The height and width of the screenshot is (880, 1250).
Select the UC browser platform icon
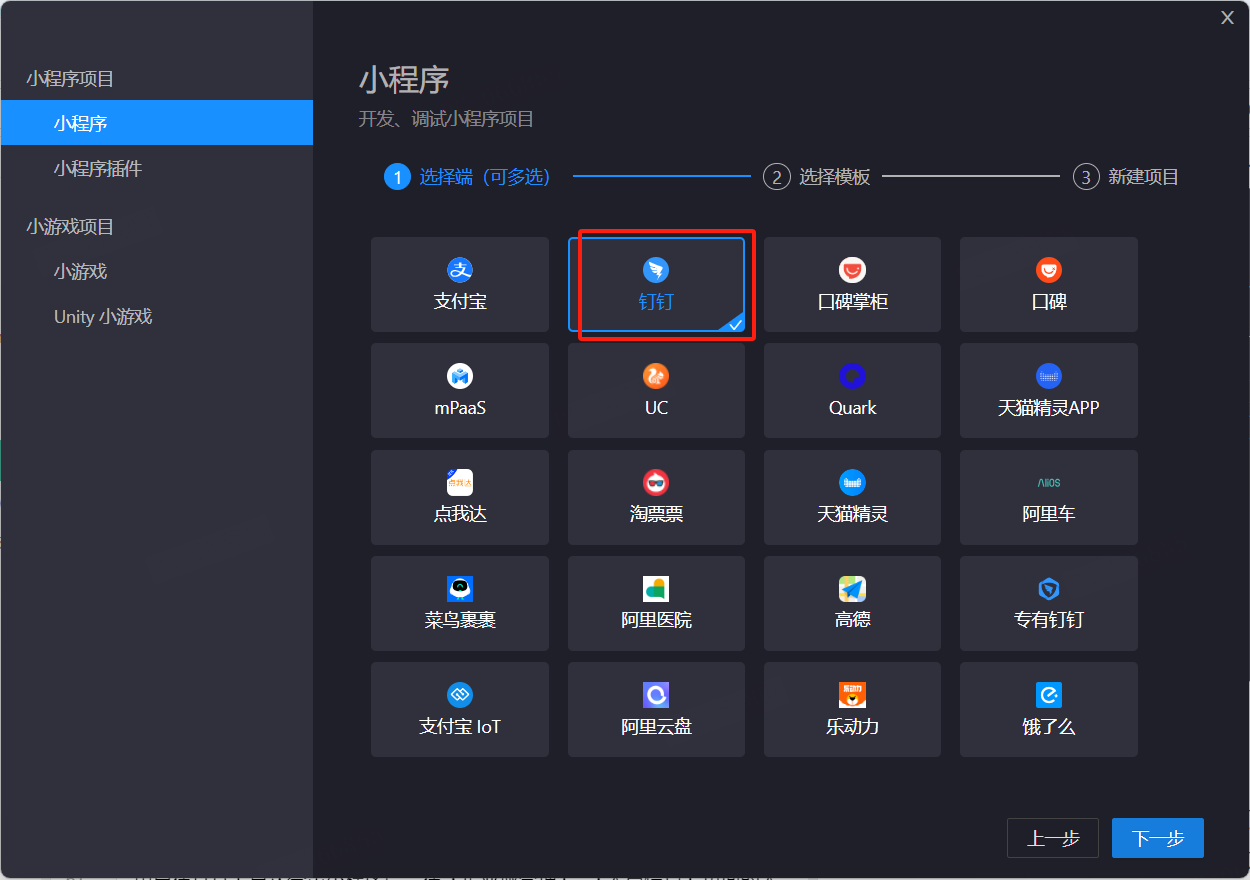coord(656,376)
